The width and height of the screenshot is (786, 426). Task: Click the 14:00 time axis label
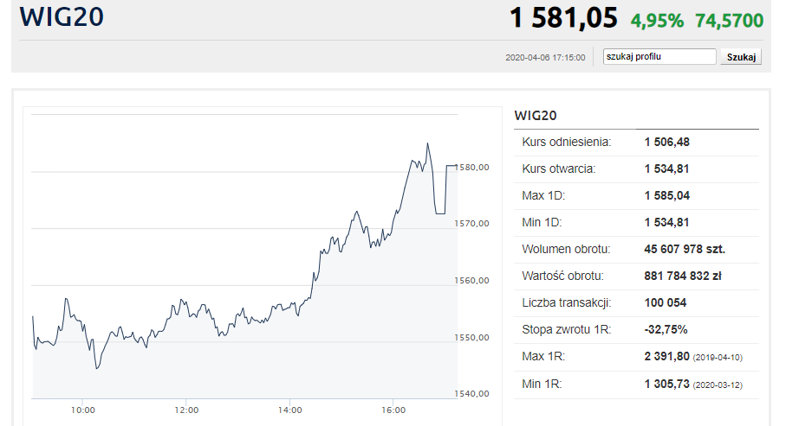(290, 410)
